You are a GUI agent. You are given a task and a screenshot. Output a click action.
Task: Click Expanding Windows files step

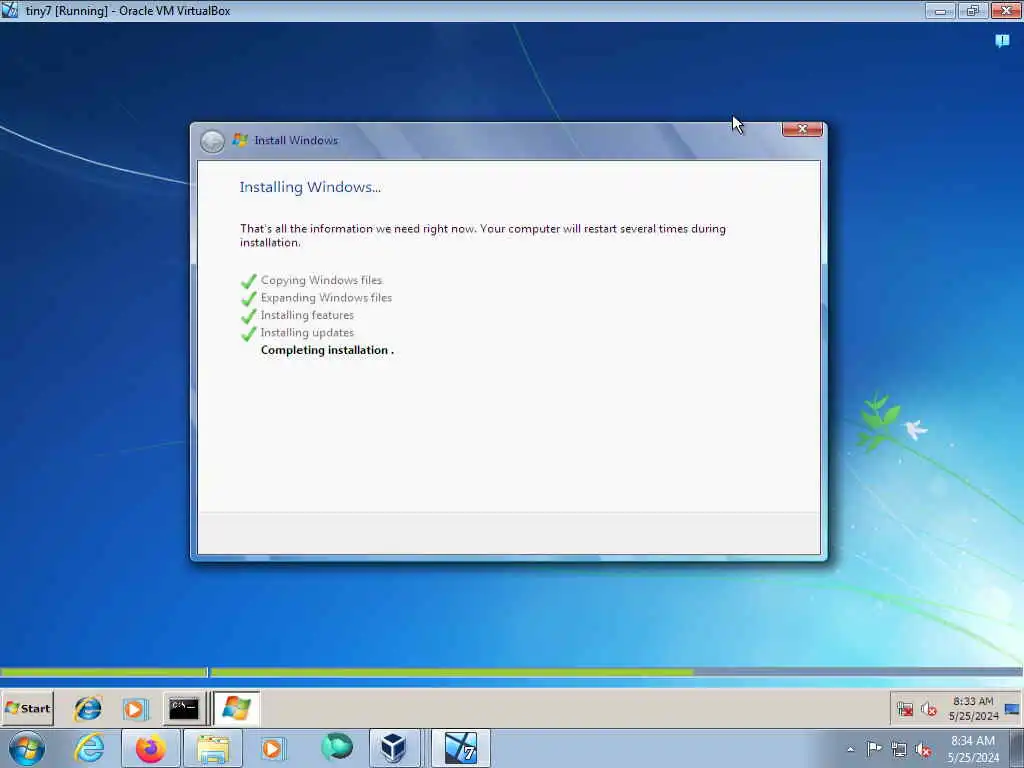pos(326,298)
